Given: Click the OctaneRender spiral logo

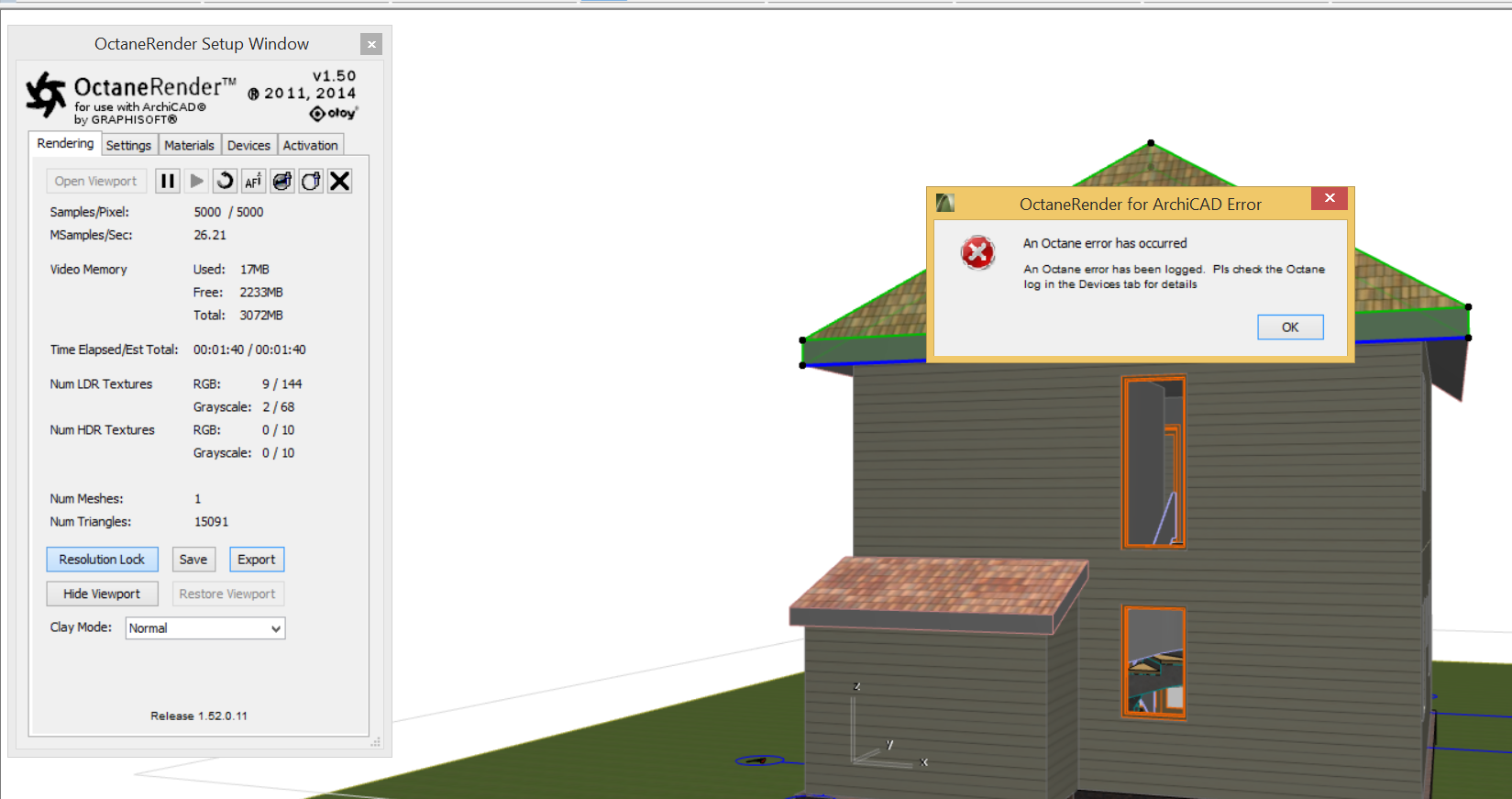Looking at the screenshot, I should point(46,94).
